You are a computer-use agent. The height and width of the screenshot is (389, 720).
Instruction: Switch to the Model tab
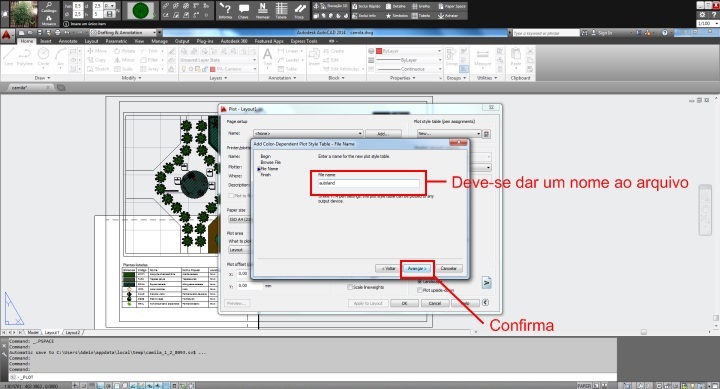click(33, 332)
